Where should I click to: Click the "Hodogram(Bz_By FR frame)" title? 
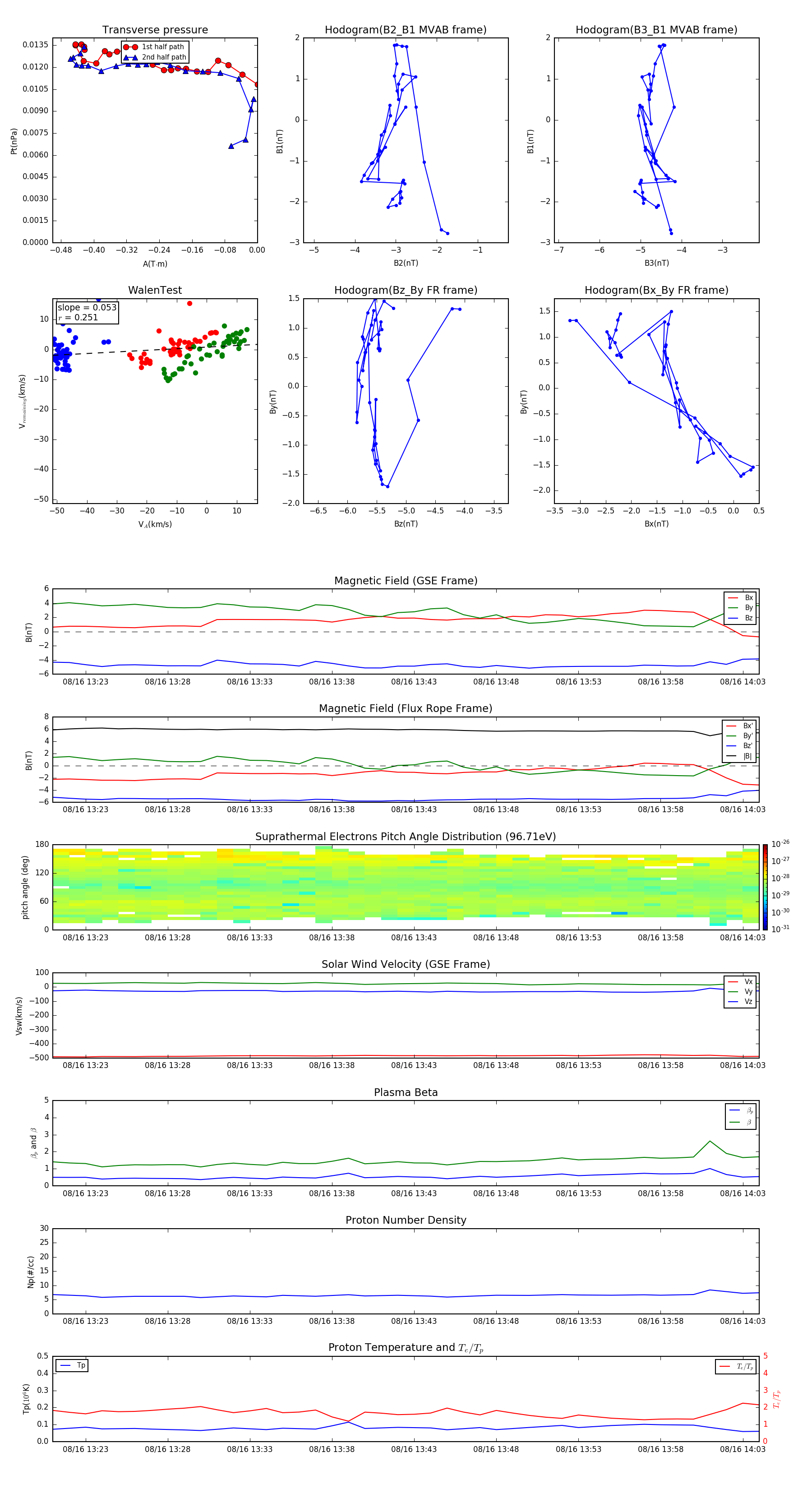point(406,290)
